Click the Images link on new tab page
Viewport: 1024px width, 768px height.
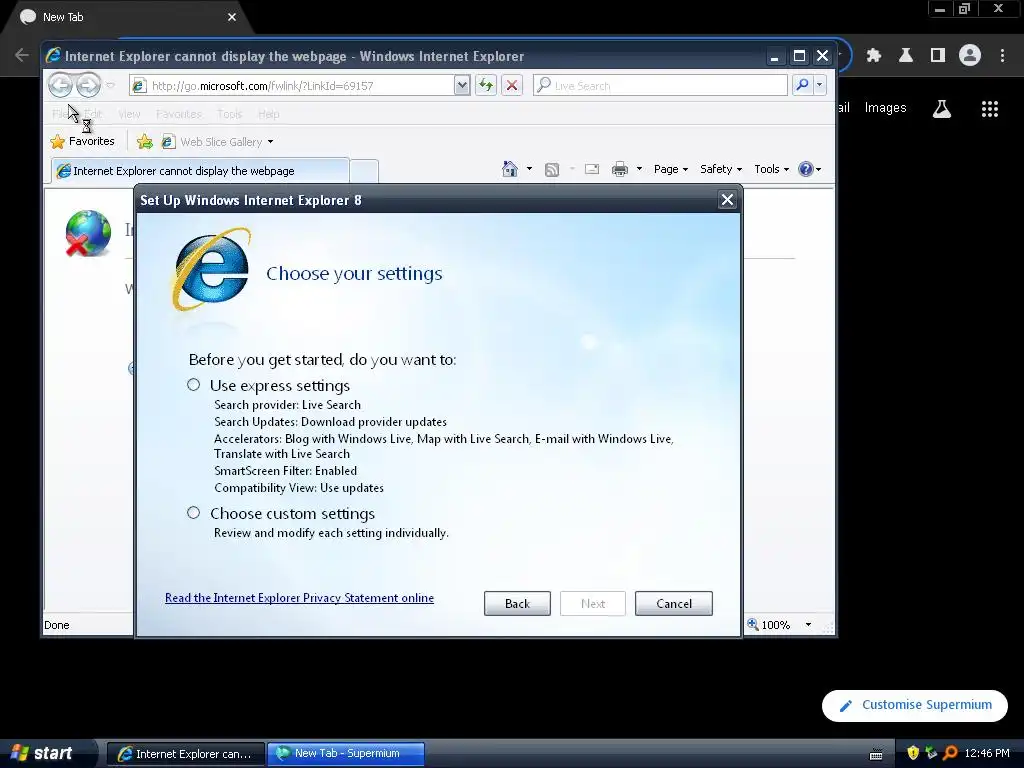pyautogui.click(x=885, y=108)
